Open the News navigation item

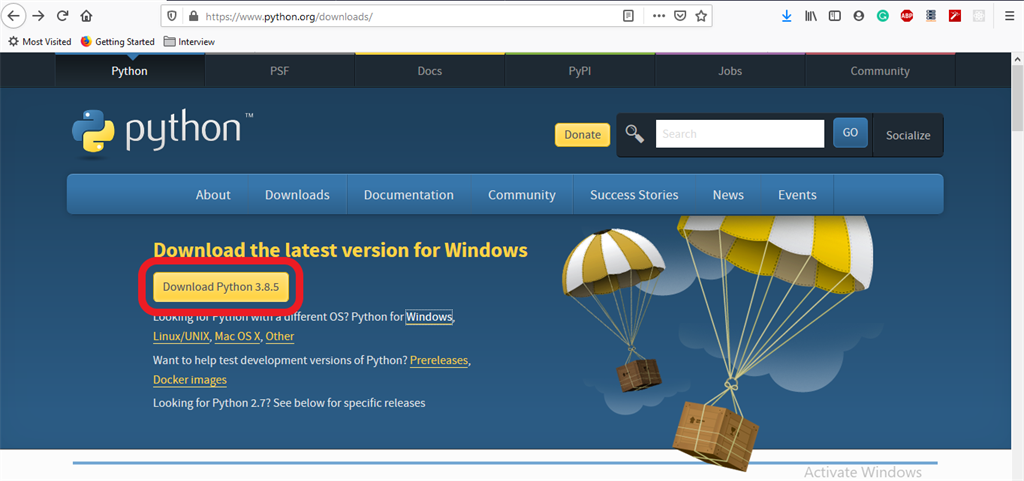(728, 194)
